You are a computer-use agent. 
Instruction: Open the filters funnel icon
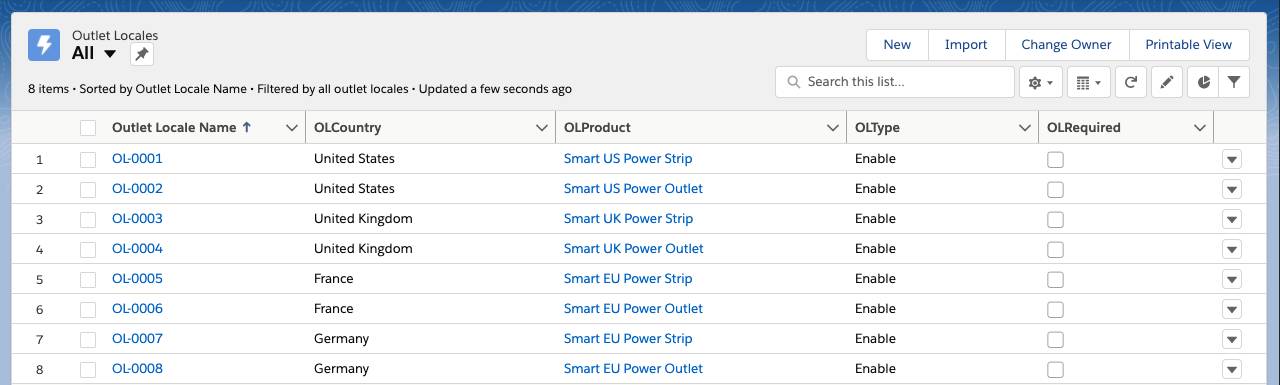click(1235, 82)
